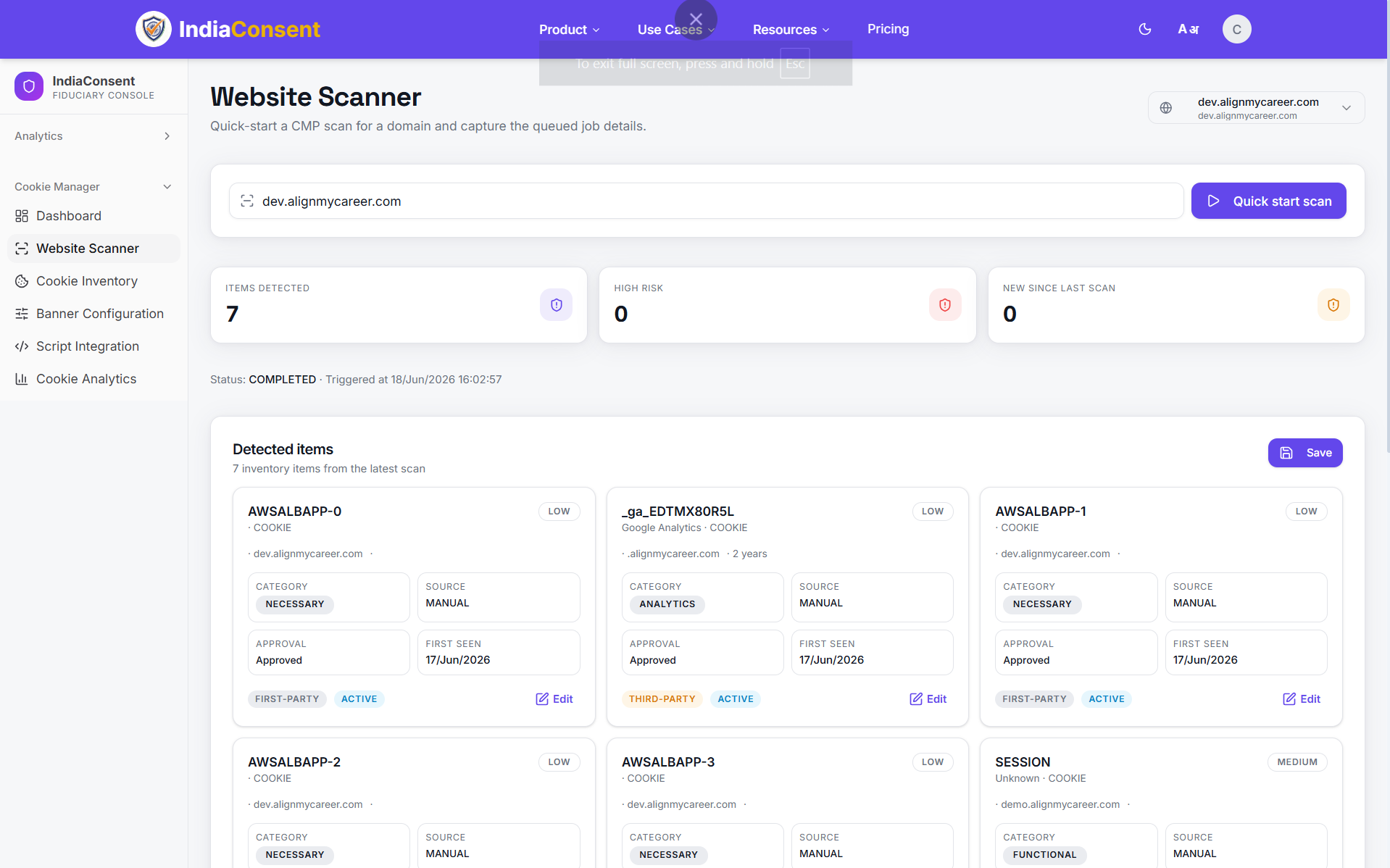The width and height of the screenshot is (1390, 868).
Task: Click the Banner Configuration sliders icon
Action: [22, 314]
